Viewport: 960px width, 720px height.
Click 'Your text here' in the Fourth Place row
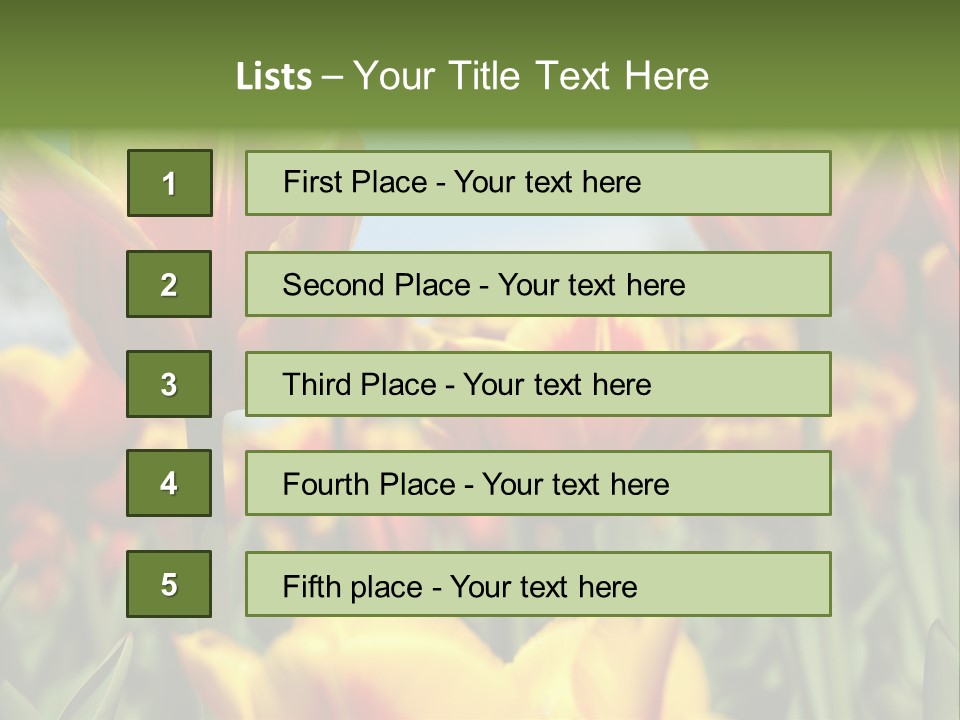click(x=576, y=485)
